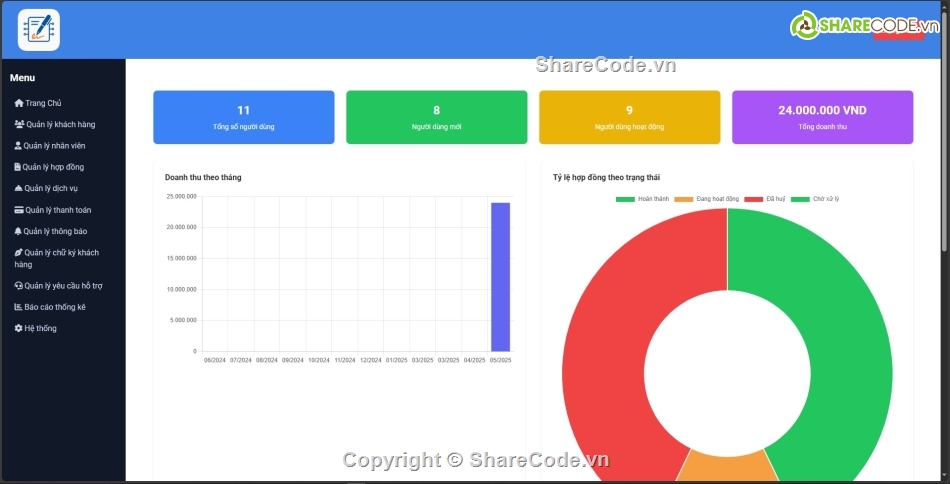
Task: Click the 12/2024 x-axis label
Action: [371, 360]
